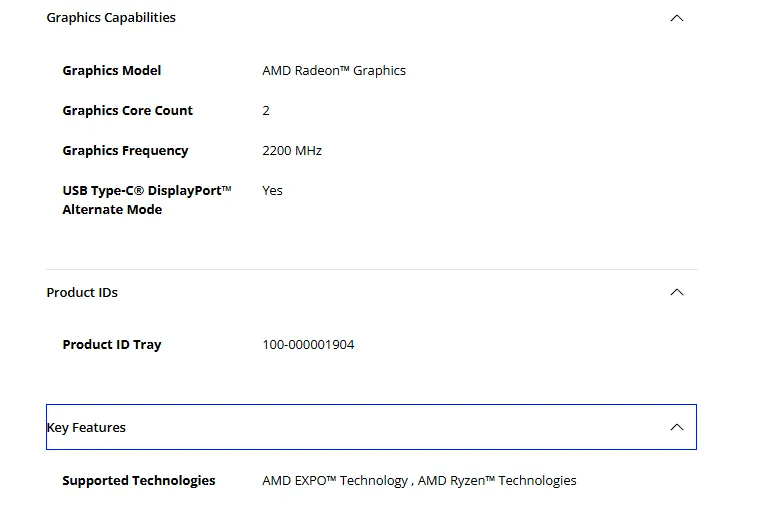
Task: Click the core count value 2
Action: click(266, 111)
